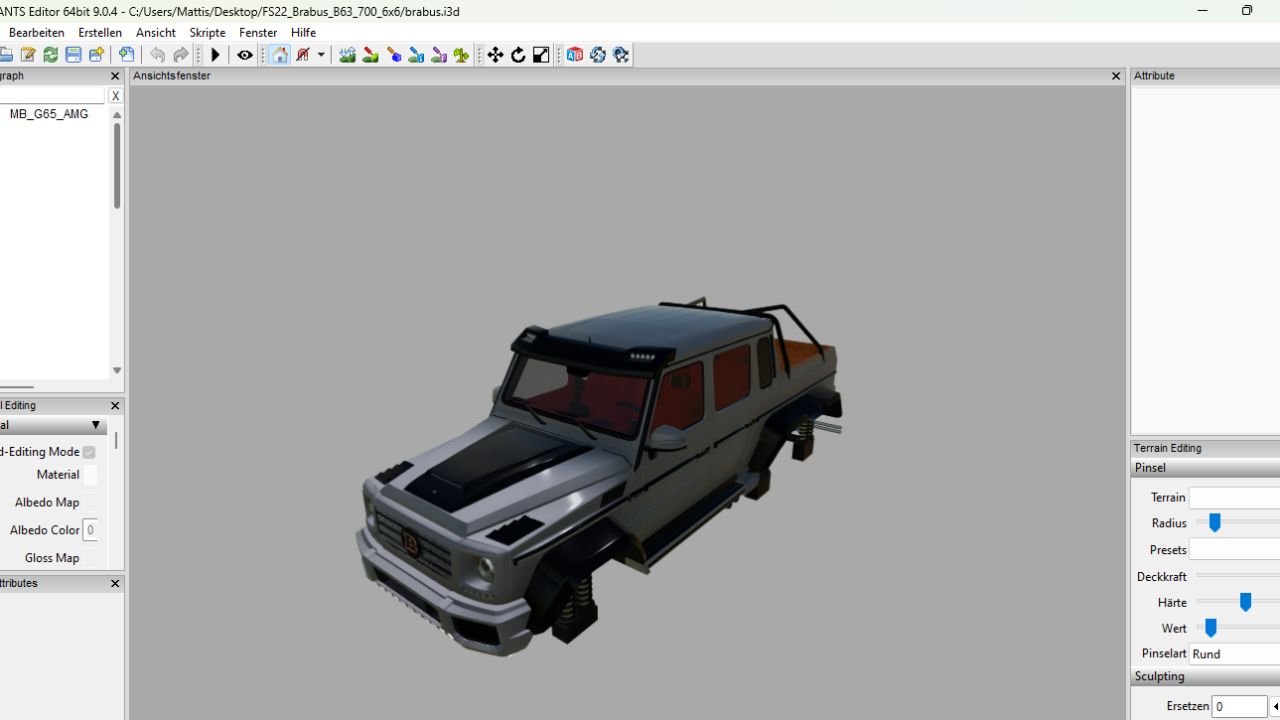Image resolution: width=1280 pixels, height=720 pixels.
Task: Close the scenegraph panel
Action: pyautogui.click(x=114, y=76)
